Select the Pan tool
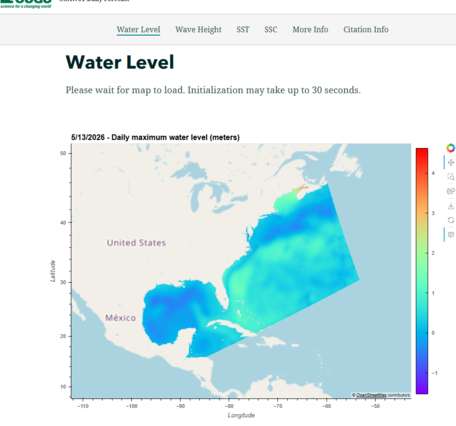456x426 pixels. coord(451,162)
